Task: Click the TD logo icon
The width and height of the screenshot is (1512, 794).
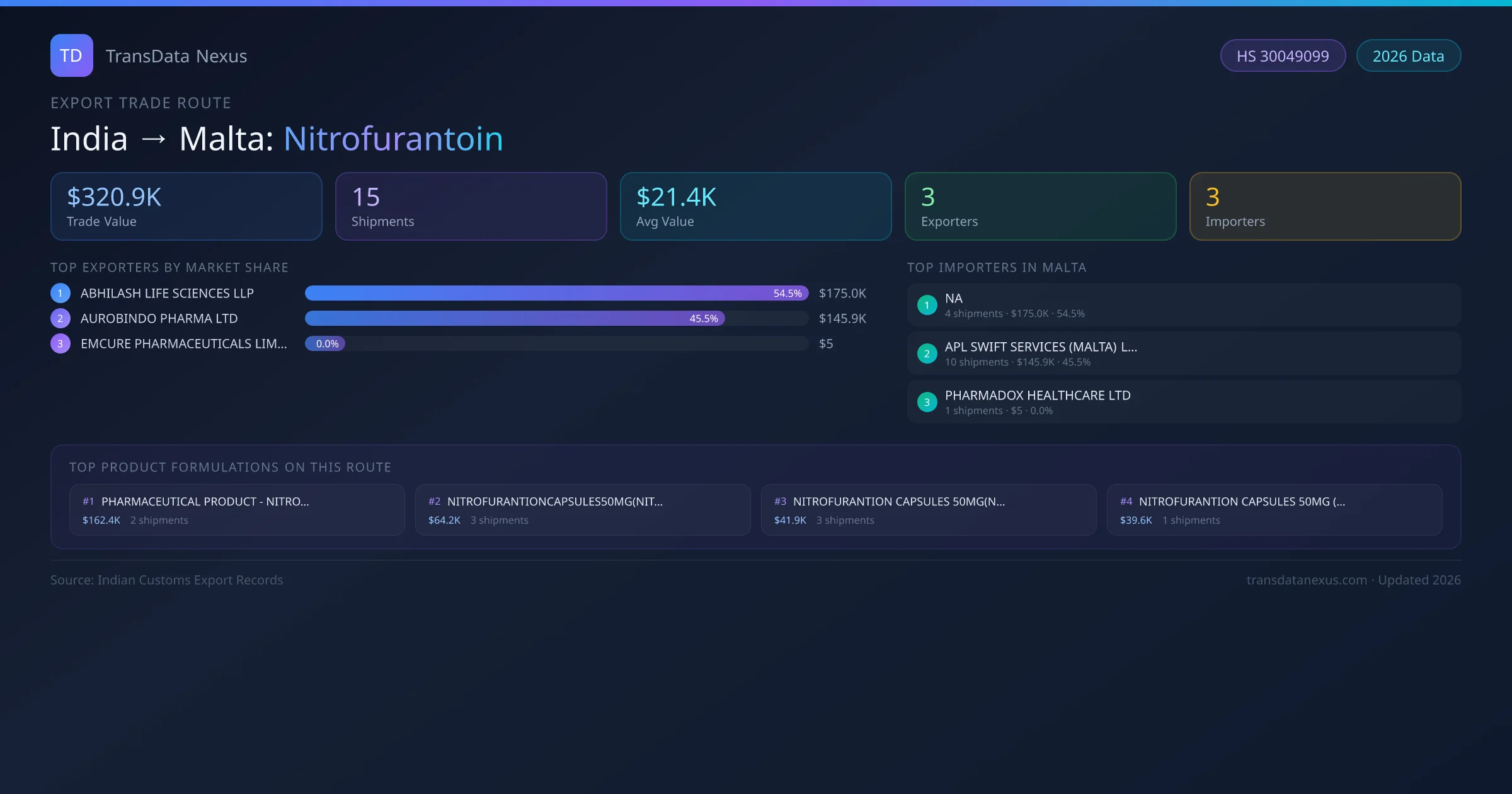Action: 71,55
